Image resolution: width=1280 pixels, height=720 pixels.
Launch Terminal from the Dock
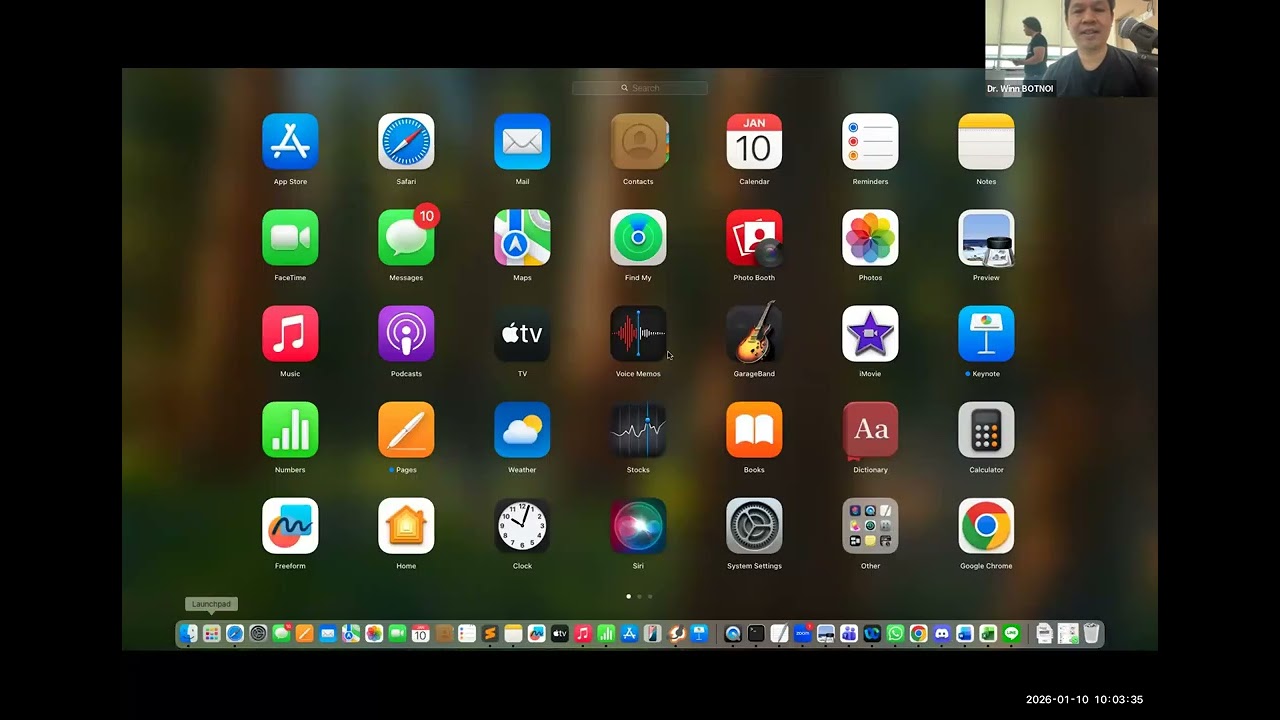coord(756,633)
